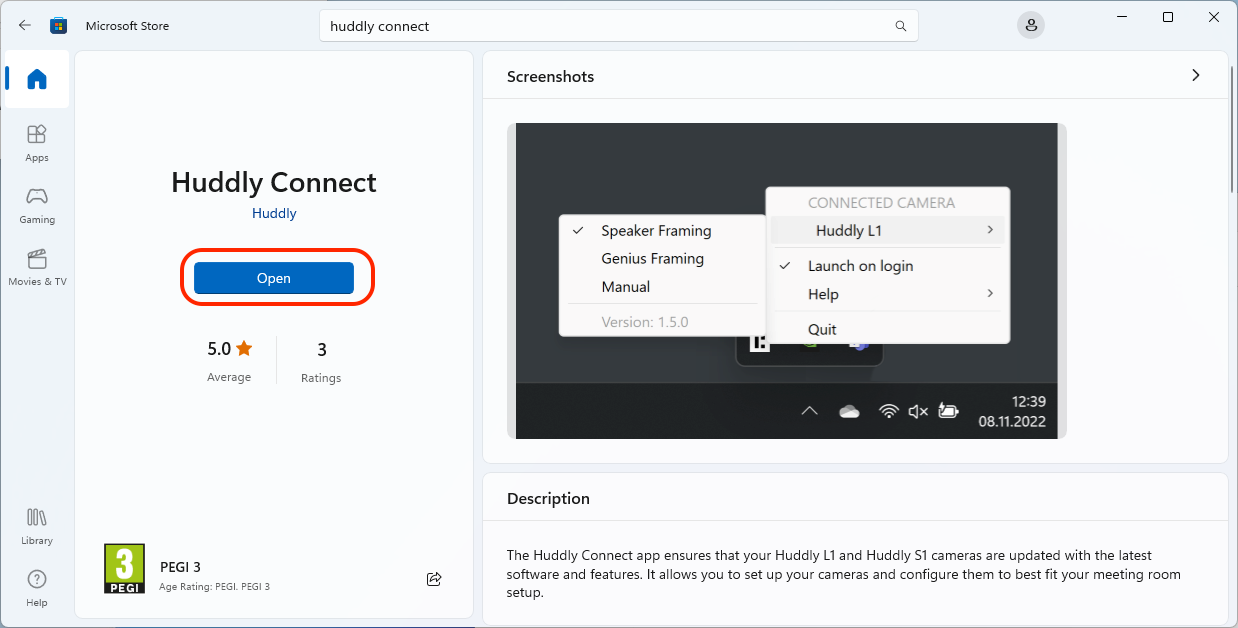The height and width of the screenshot is (628, 1238).
Task: Click the orange rating star
Action: pyautogui.click(x=244, y=349)
